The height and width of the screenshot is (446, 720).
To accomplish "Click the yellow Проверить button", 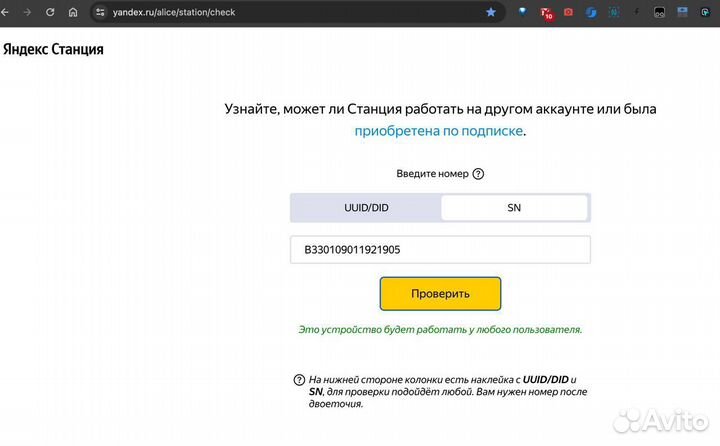I will (x=440, y=294).
